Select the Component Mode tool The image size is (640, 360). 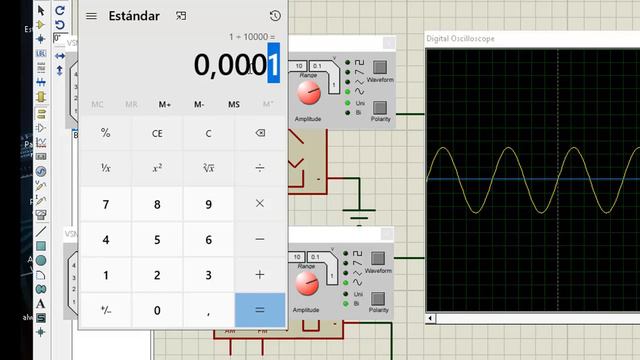pos(41,25)
